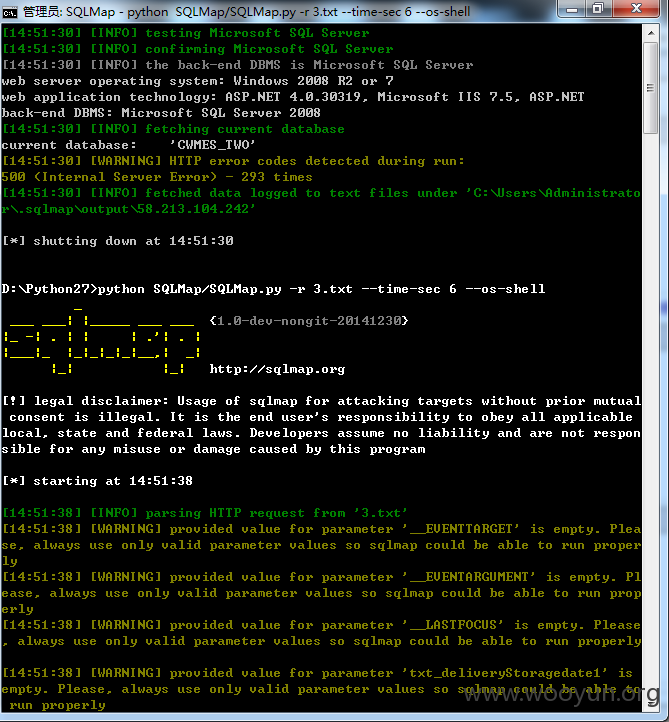Viewport: 669px width, 722px height.
Task: Click the yellow sqlmap ASCII art logo
Action: (x=102, y=341)
